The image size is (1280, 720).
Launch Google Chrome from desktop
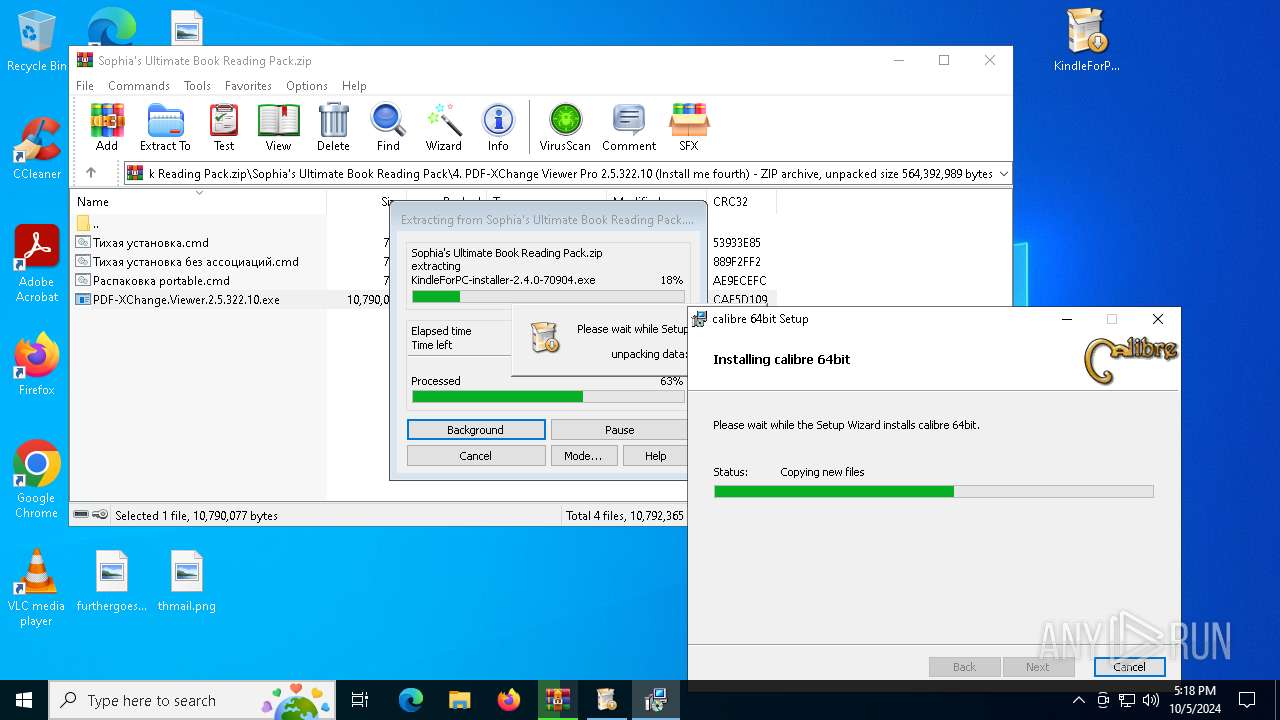[37, 479]
